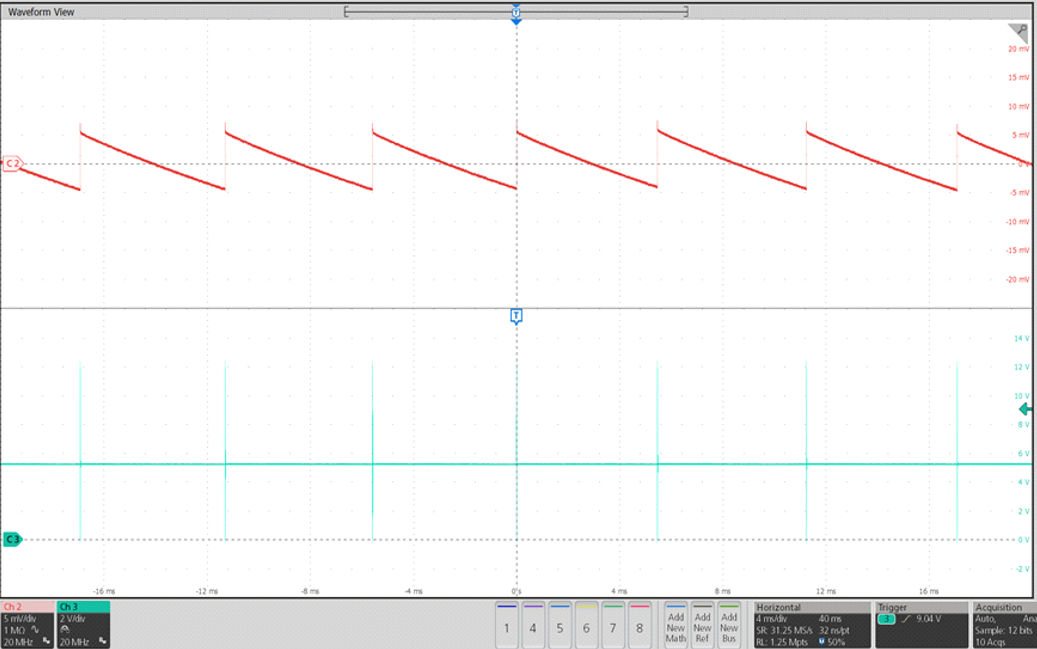Turn on channel 1
This screenshot has width=1037, height=649.
tap(507, 624)
